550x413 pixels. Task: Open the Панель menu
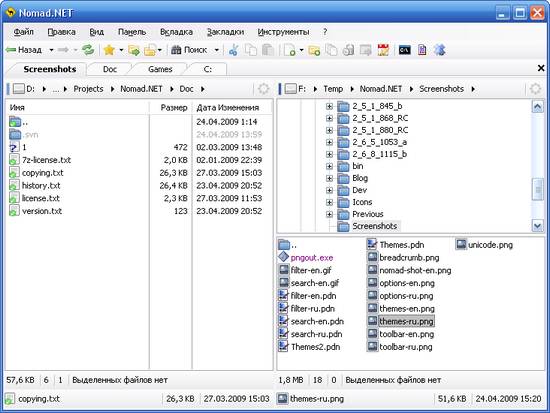coord(132,32)
